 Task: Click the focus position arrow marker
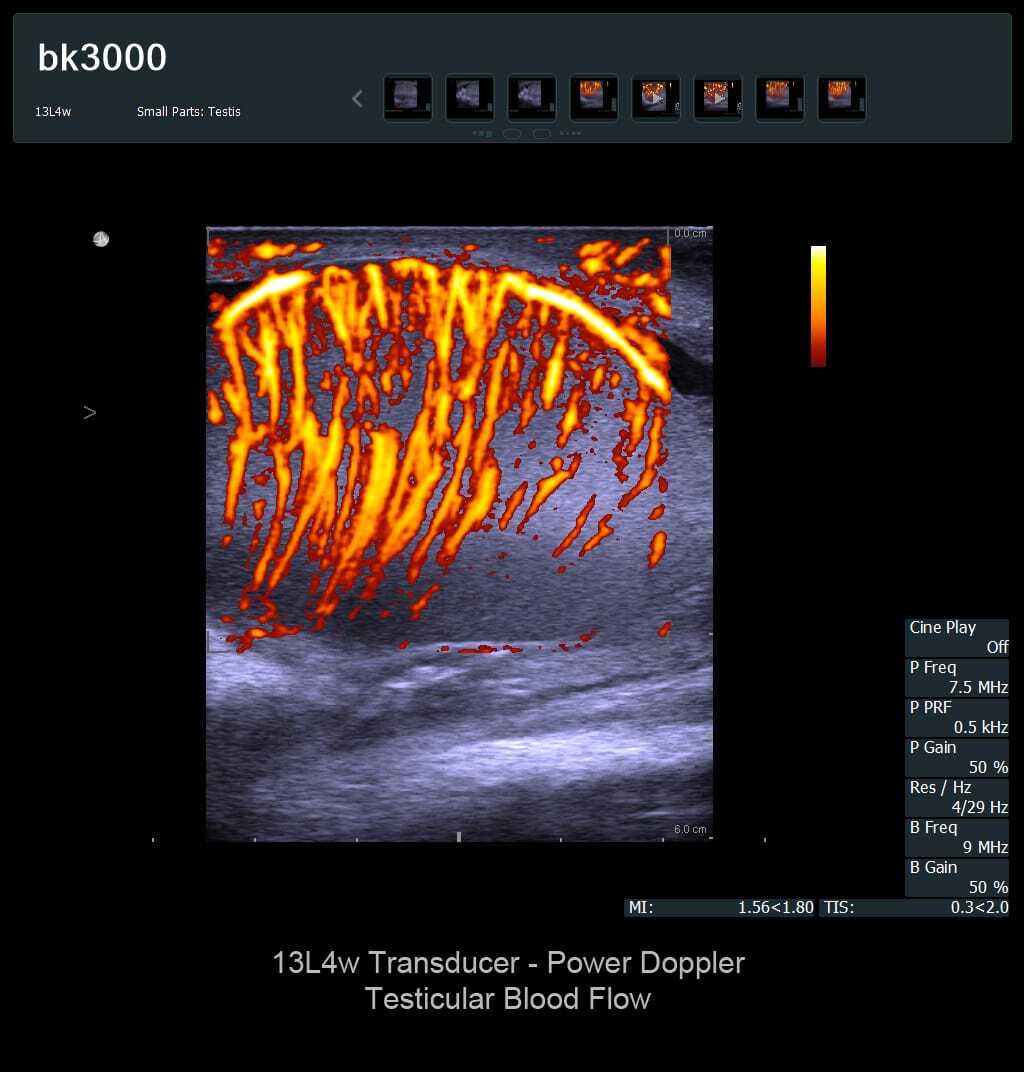90,412
